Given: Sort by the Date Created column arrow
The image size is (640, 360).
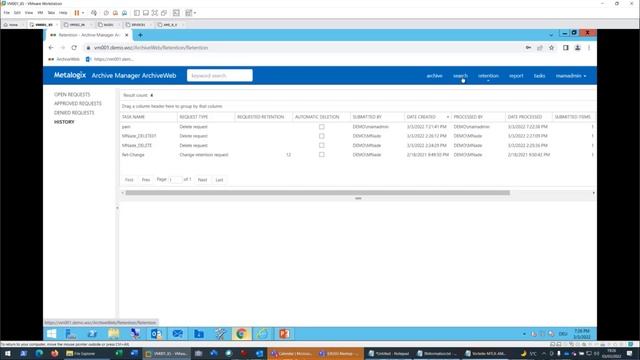Looking at the screenshot, I should click(448, 117).
